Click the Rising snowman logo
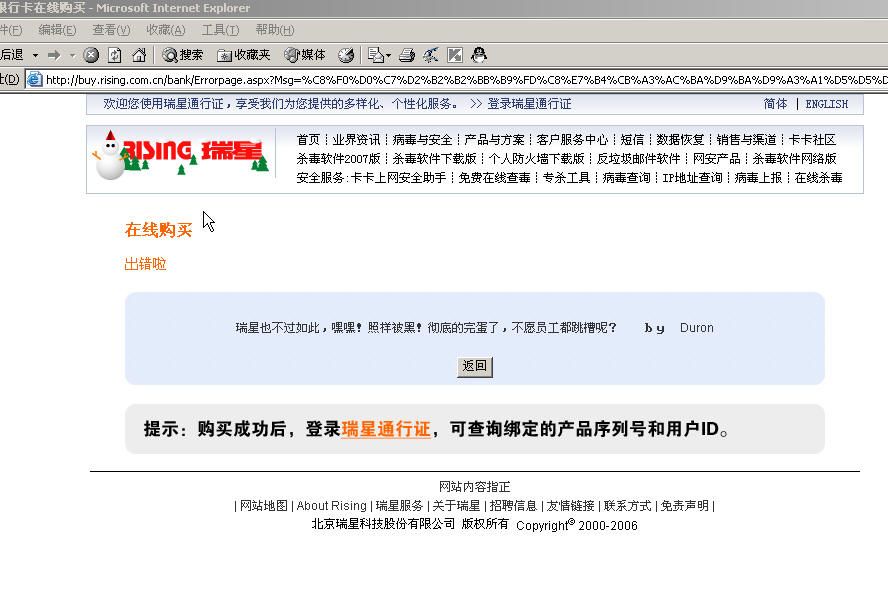 180,153
